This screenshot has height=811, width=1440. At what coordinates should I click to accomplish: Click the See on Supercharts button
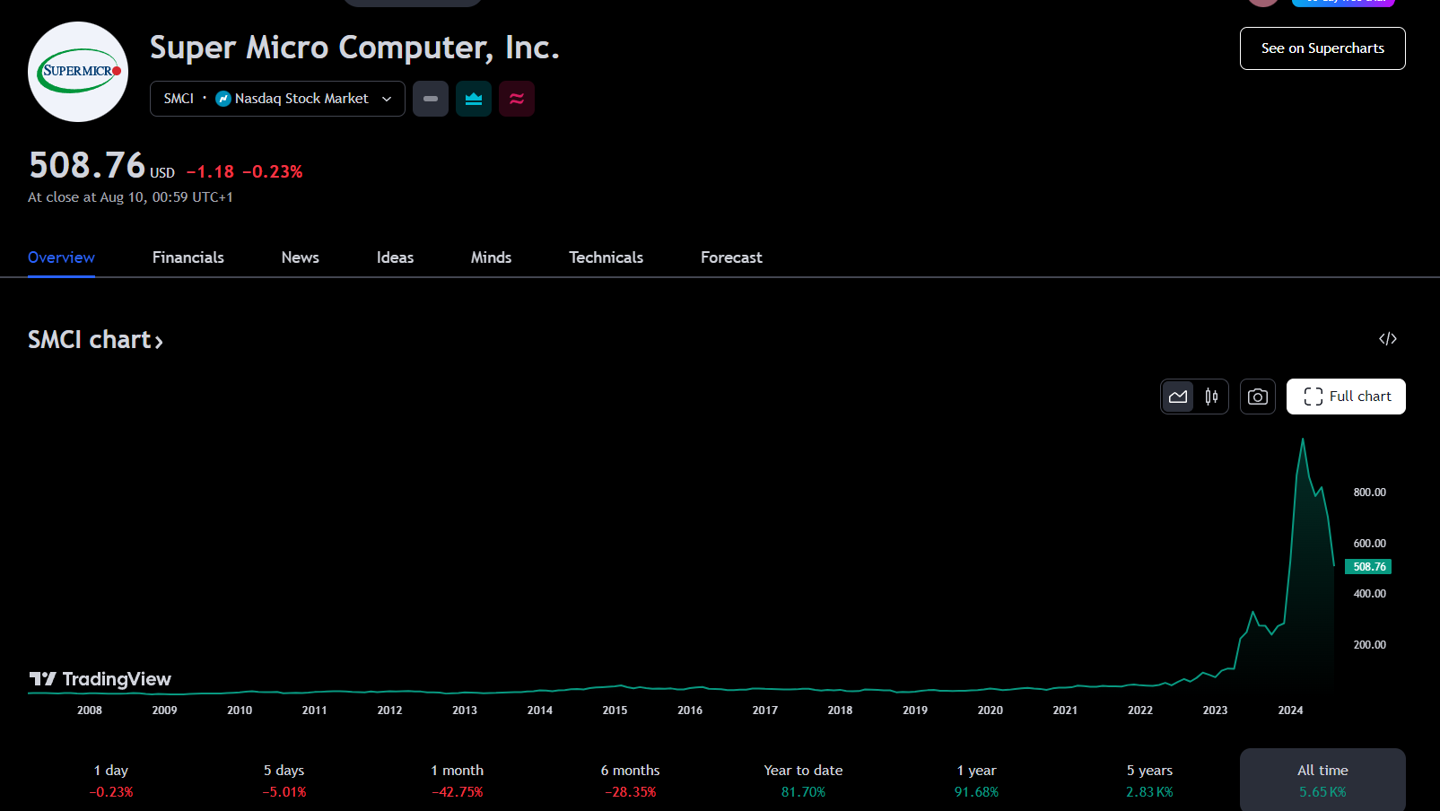pyautogui.click(x=1322, y=48)
